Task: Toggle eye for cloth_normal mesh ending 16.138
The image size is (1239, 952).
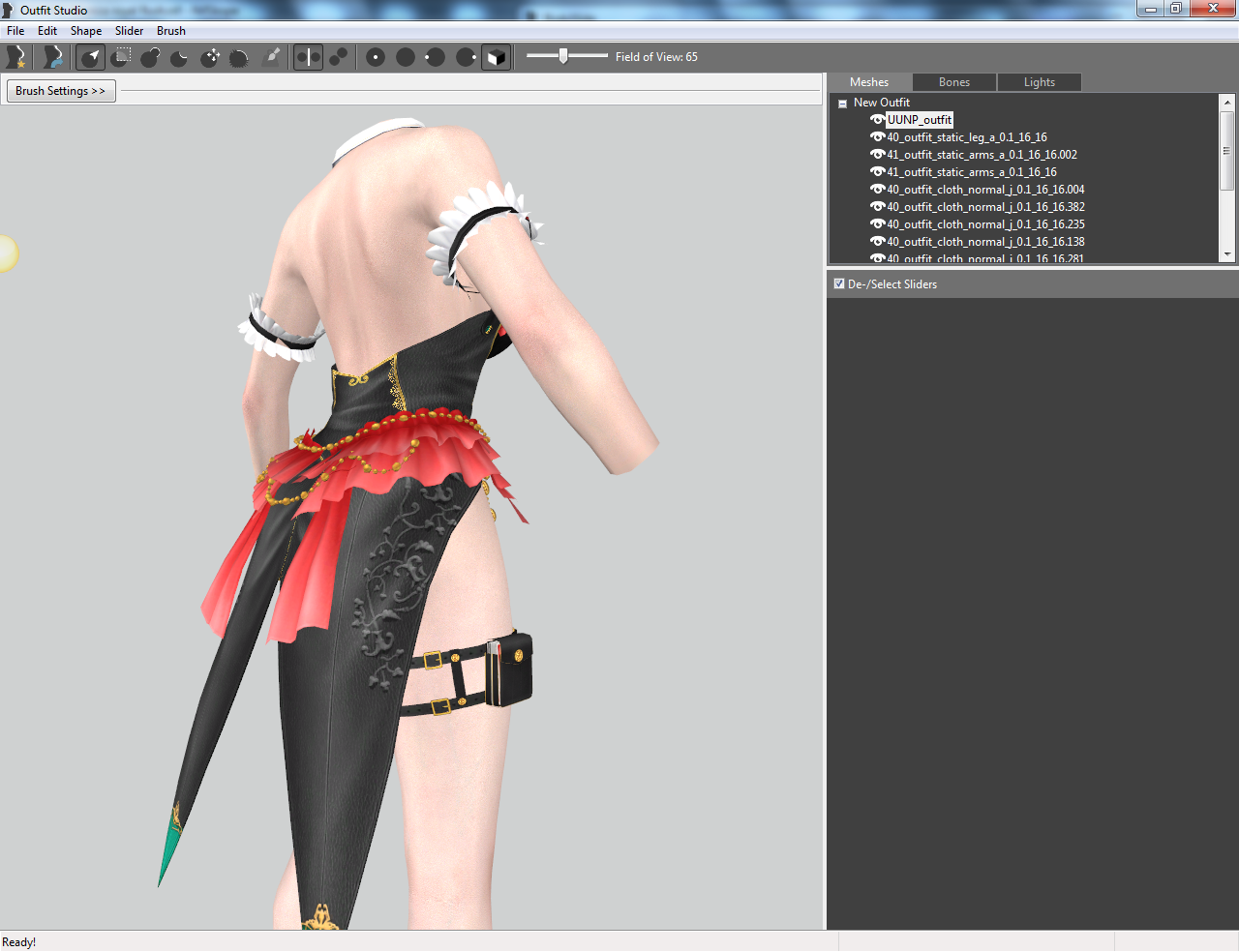Action: point(877,242)
